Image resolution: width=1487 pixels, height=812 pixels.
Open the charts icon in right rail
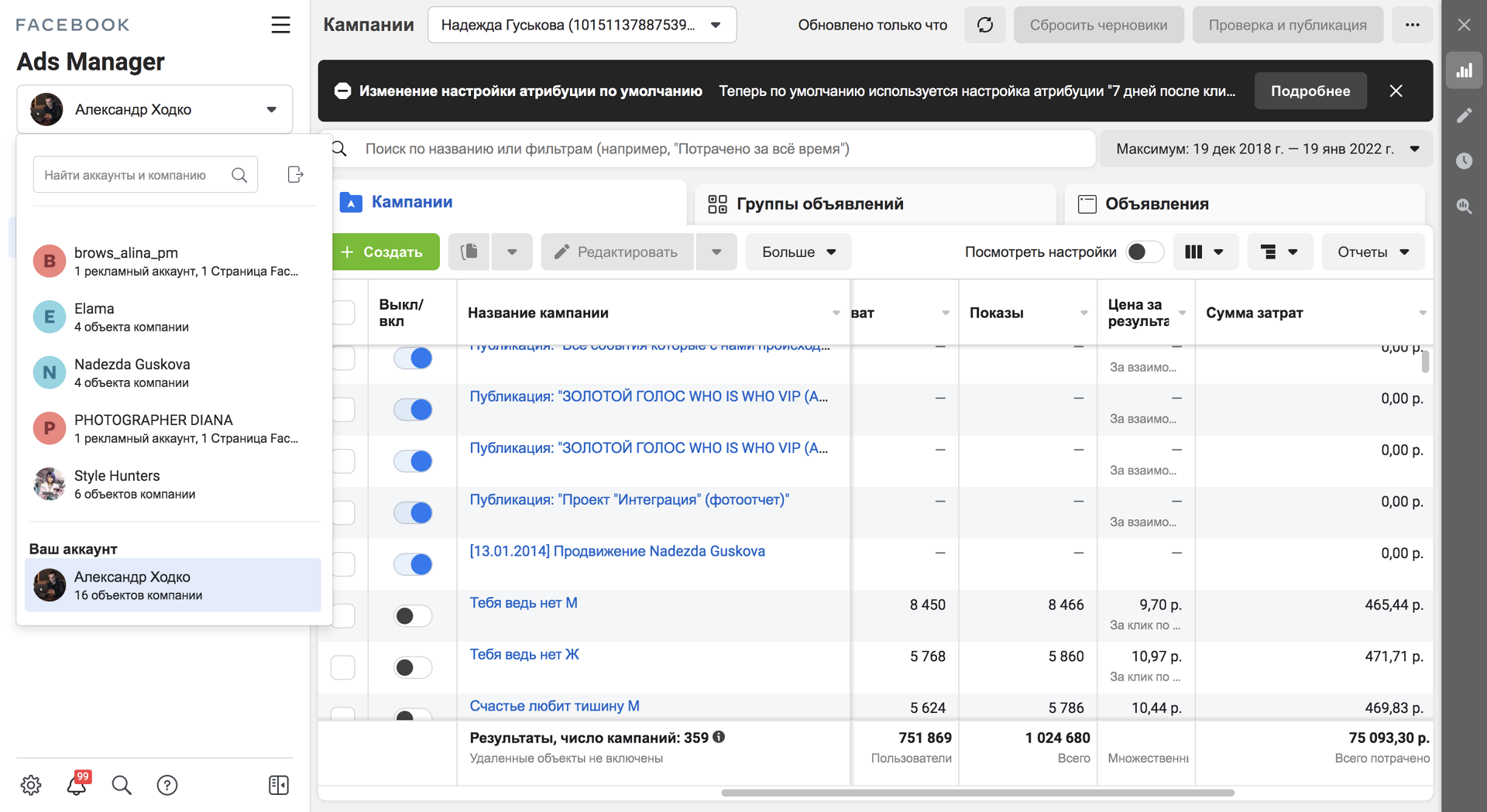pyautogui.click(x=1464, y=70)
